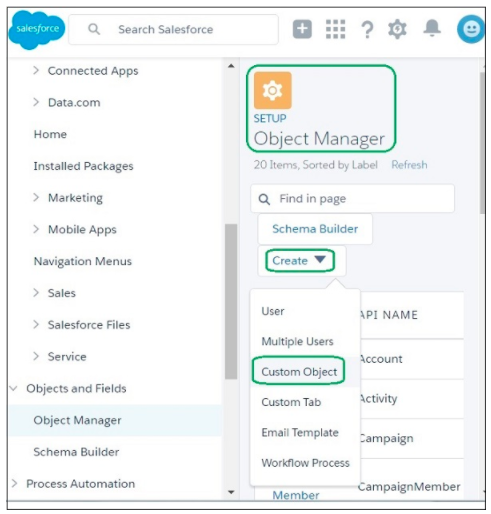Click the Refresh link
Image resolution: width=491 pixels, height=514 pixels.
409,165
